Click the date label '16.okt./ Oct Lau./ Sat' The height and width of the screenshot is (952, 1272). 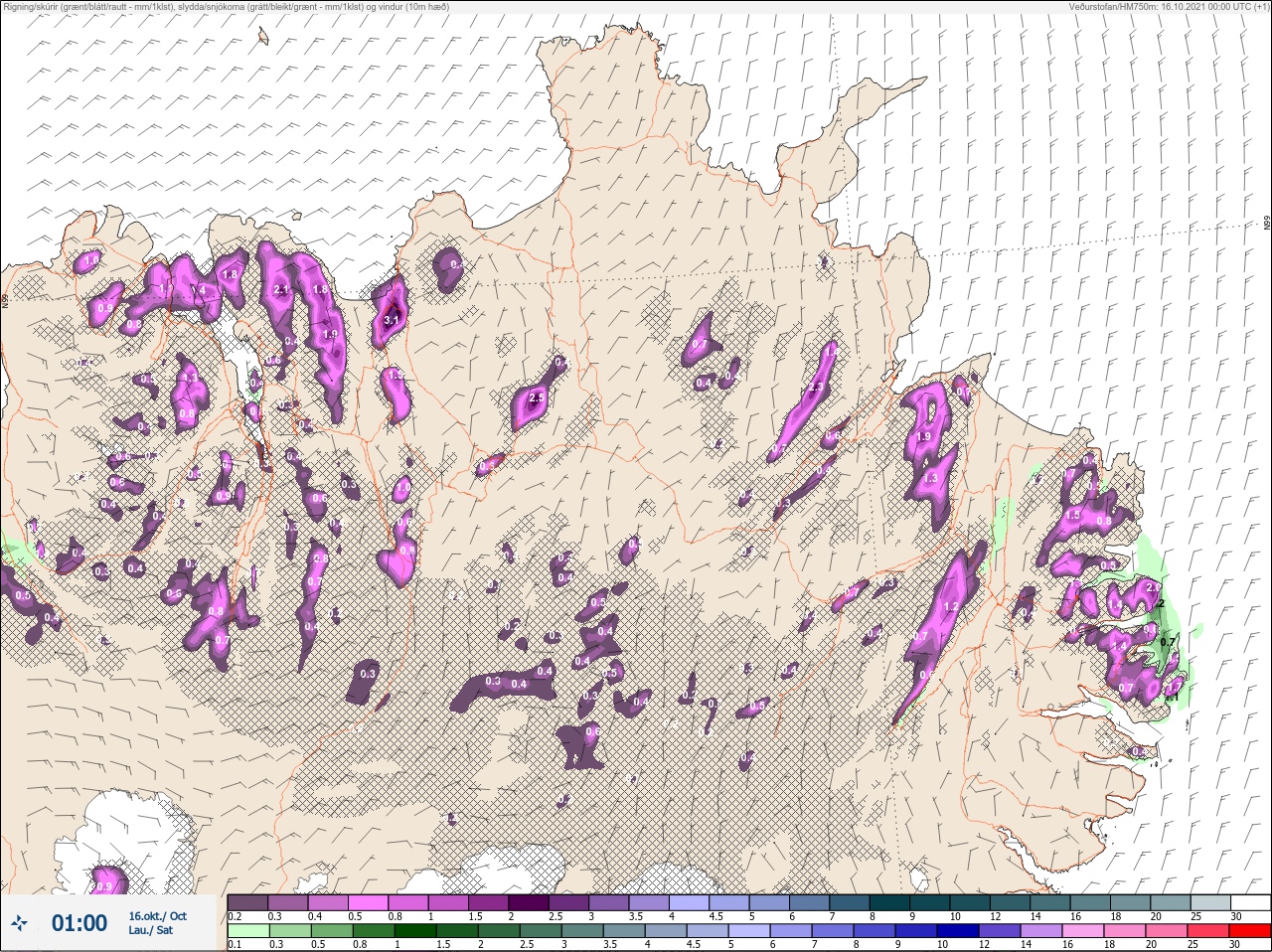[x=157, y=923]
